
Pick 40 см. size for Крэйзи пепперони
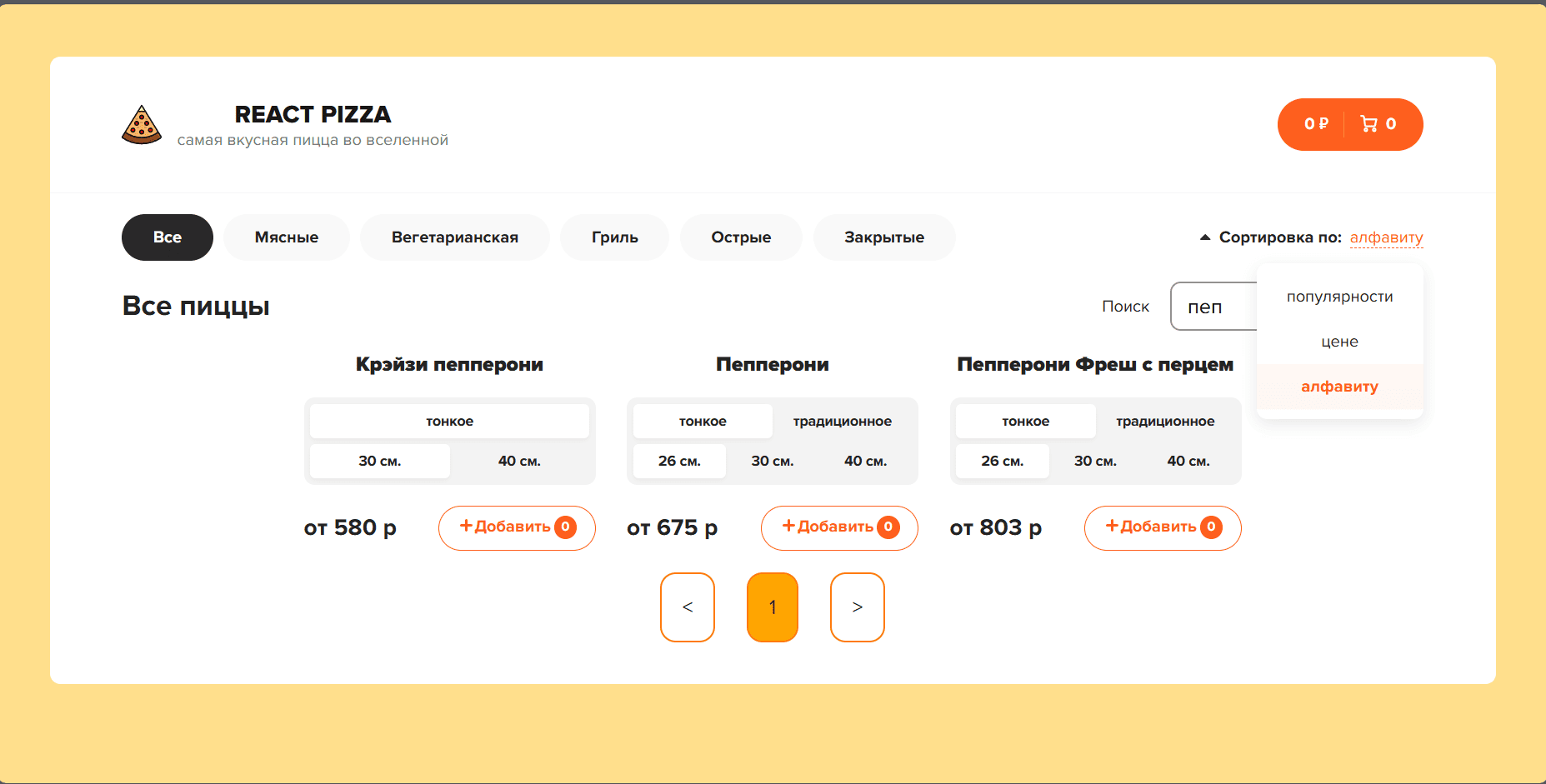519,461
